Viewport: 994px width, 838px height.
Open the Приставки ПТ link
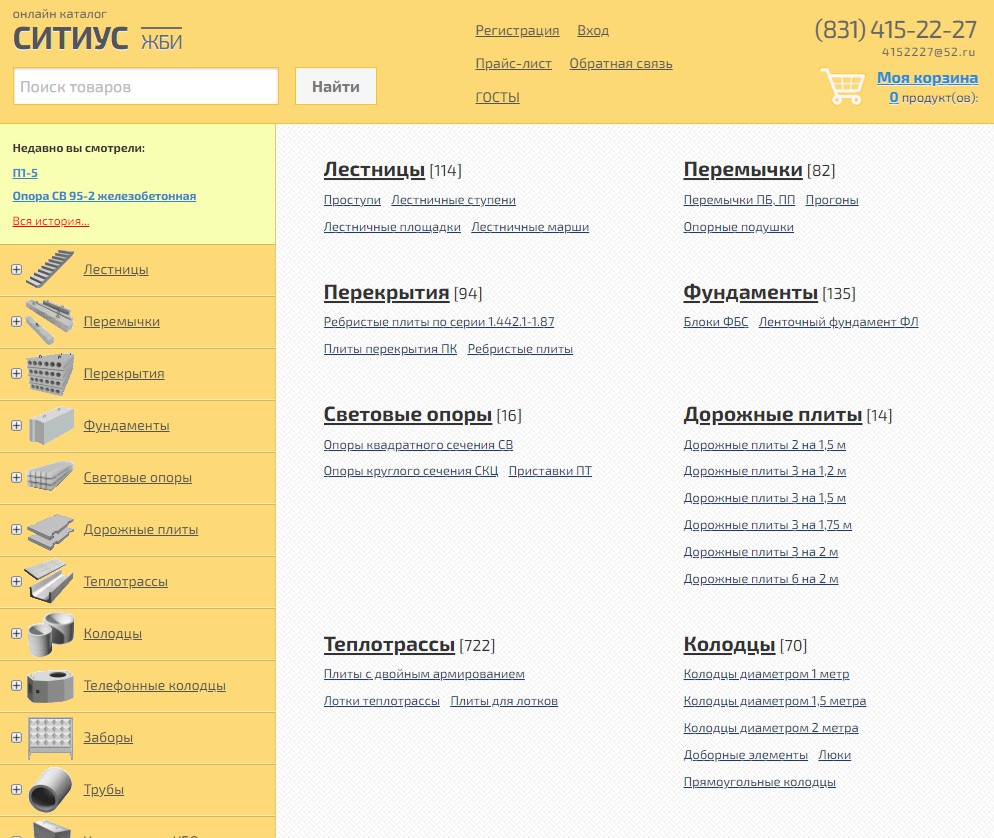[550, 471]
